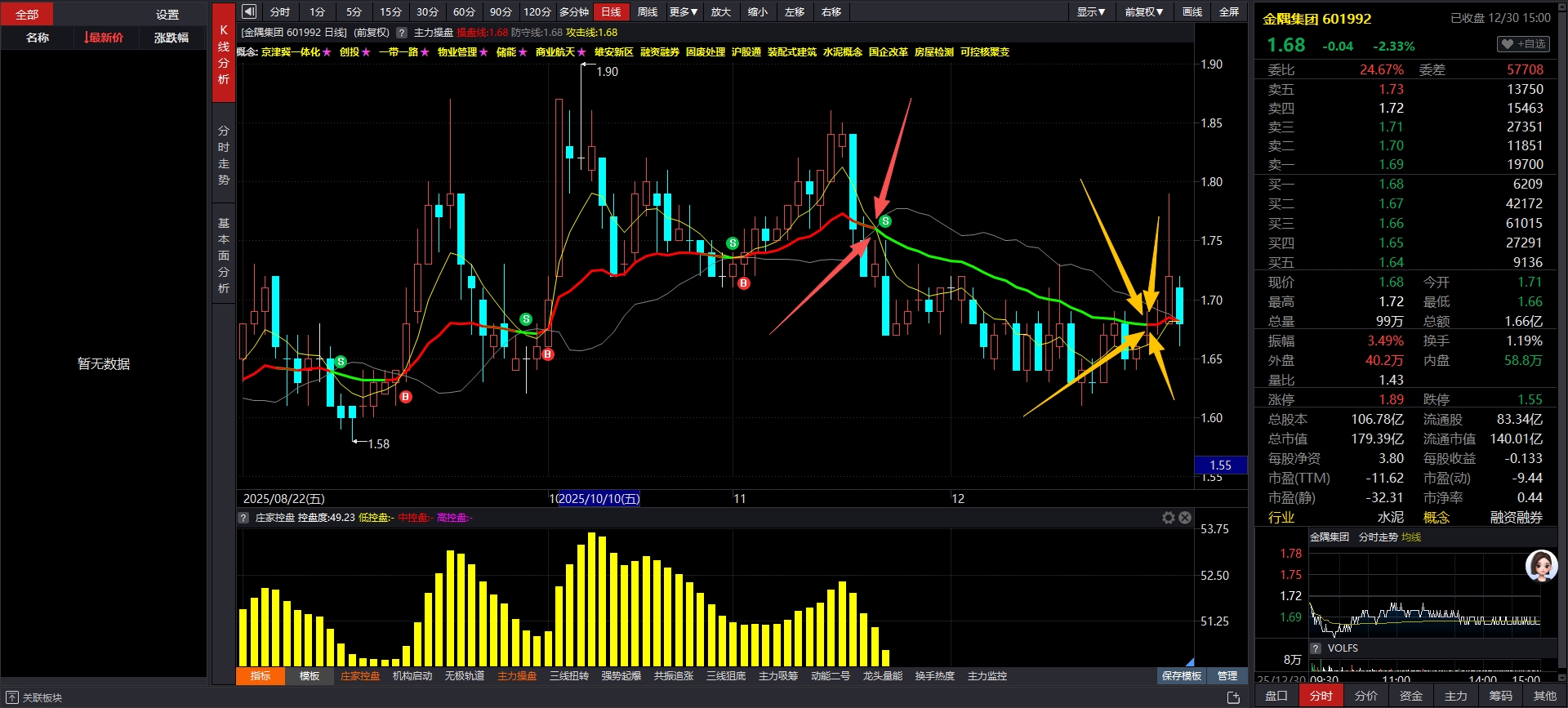Click the 水泥 industry value
Screen dimensions: 1568x708
[1391, 518]
